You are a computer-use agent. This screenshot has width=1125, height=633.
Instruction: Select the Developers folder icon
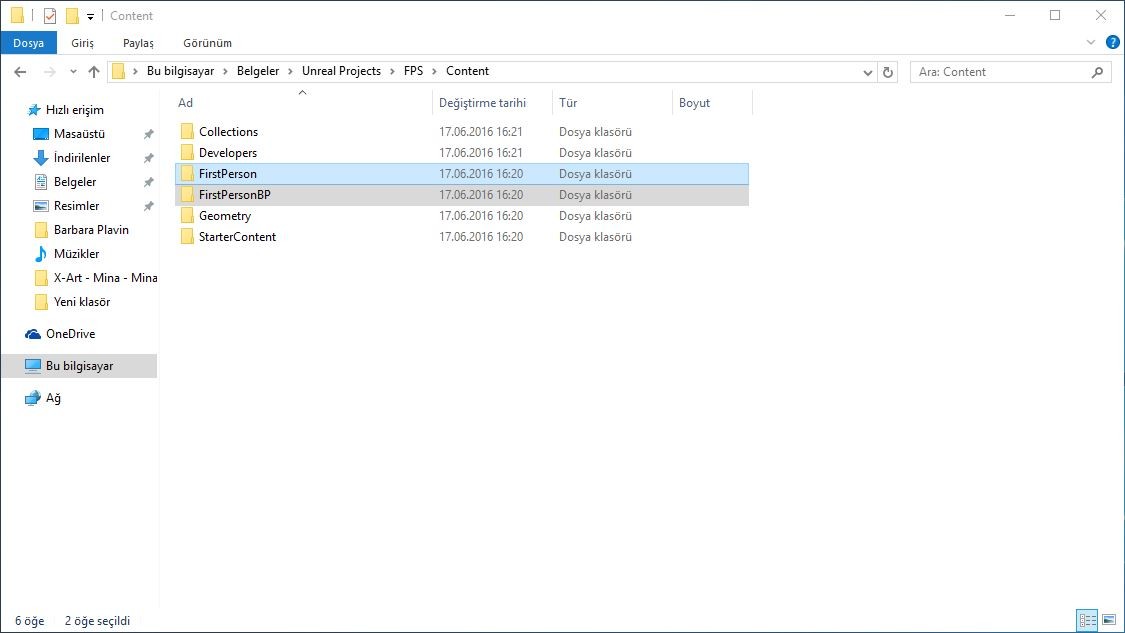click(187, 152)
